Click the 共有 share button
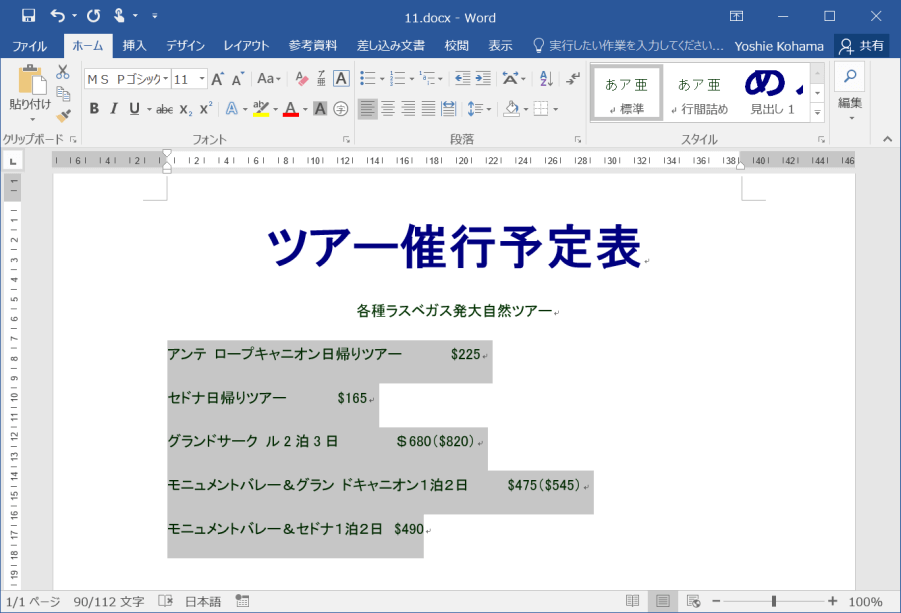This screenshot has width=901, height=613. (861, 46)
